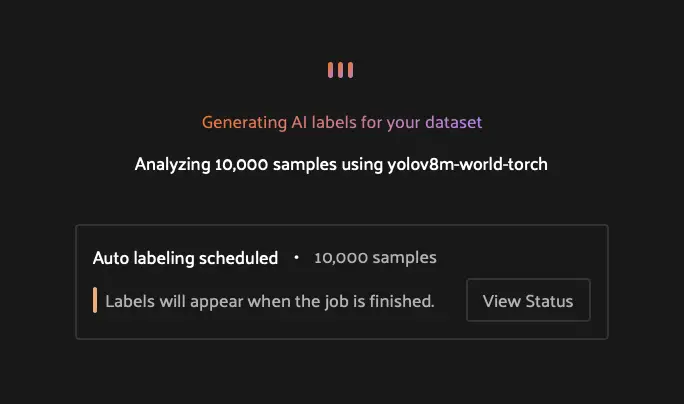
Task: Click the purple word 'dataset' in the heading
Action: point(453,123)
